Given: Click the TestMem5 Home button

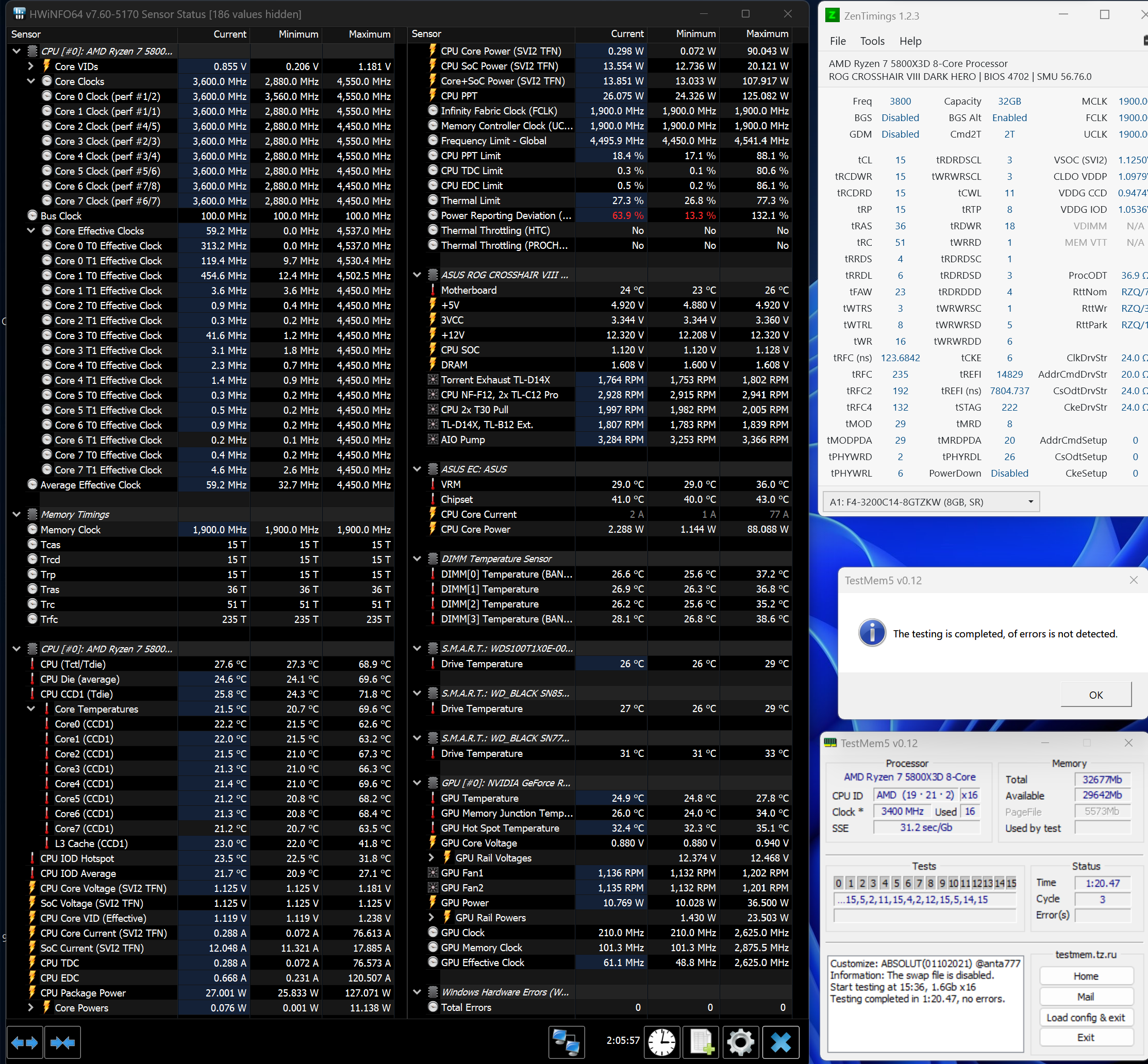Looking at the screenshot, I should pos(1086,976).
